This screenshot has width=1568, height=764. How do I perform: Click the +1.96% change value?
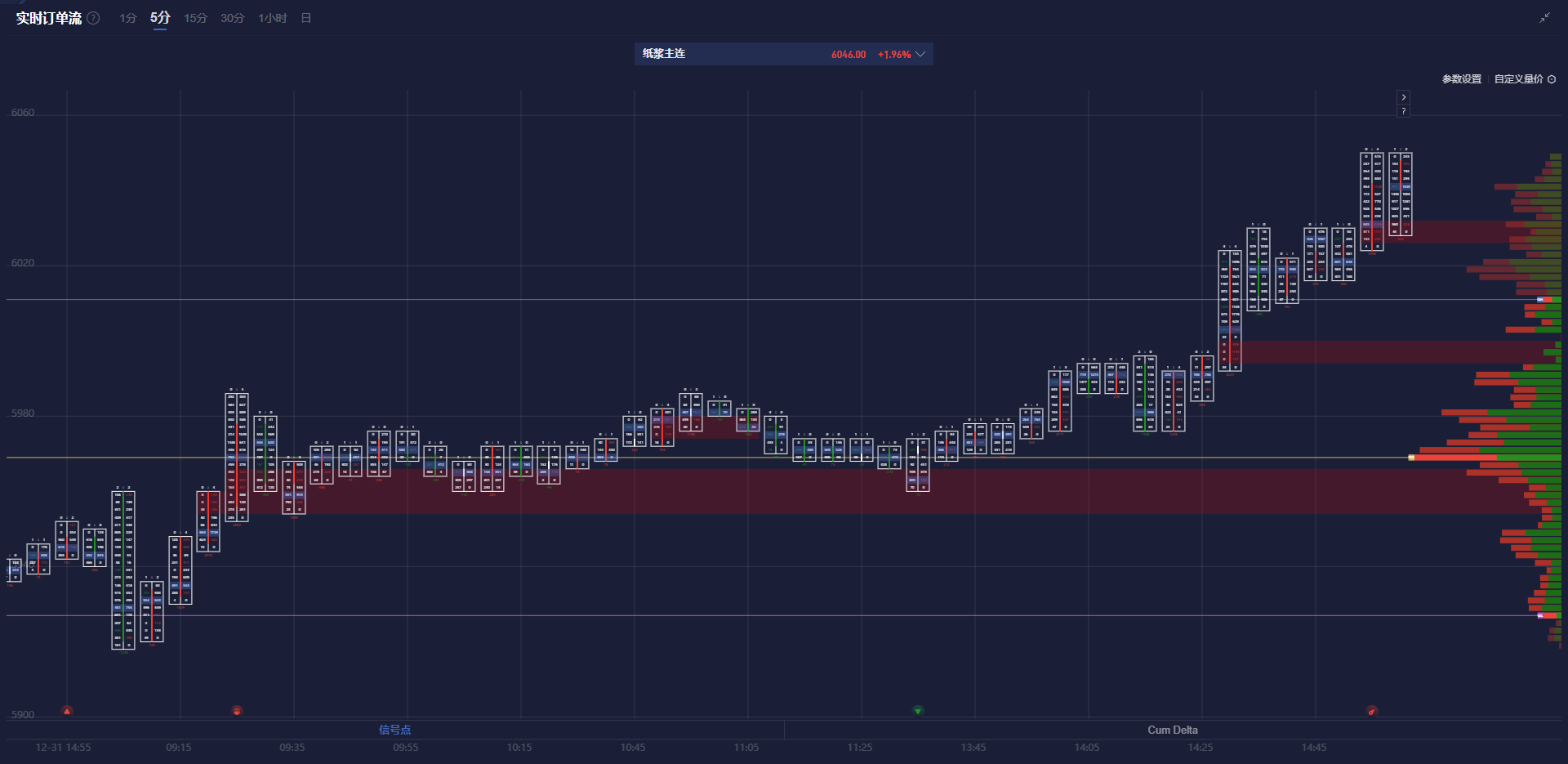(x=894, y=55)
